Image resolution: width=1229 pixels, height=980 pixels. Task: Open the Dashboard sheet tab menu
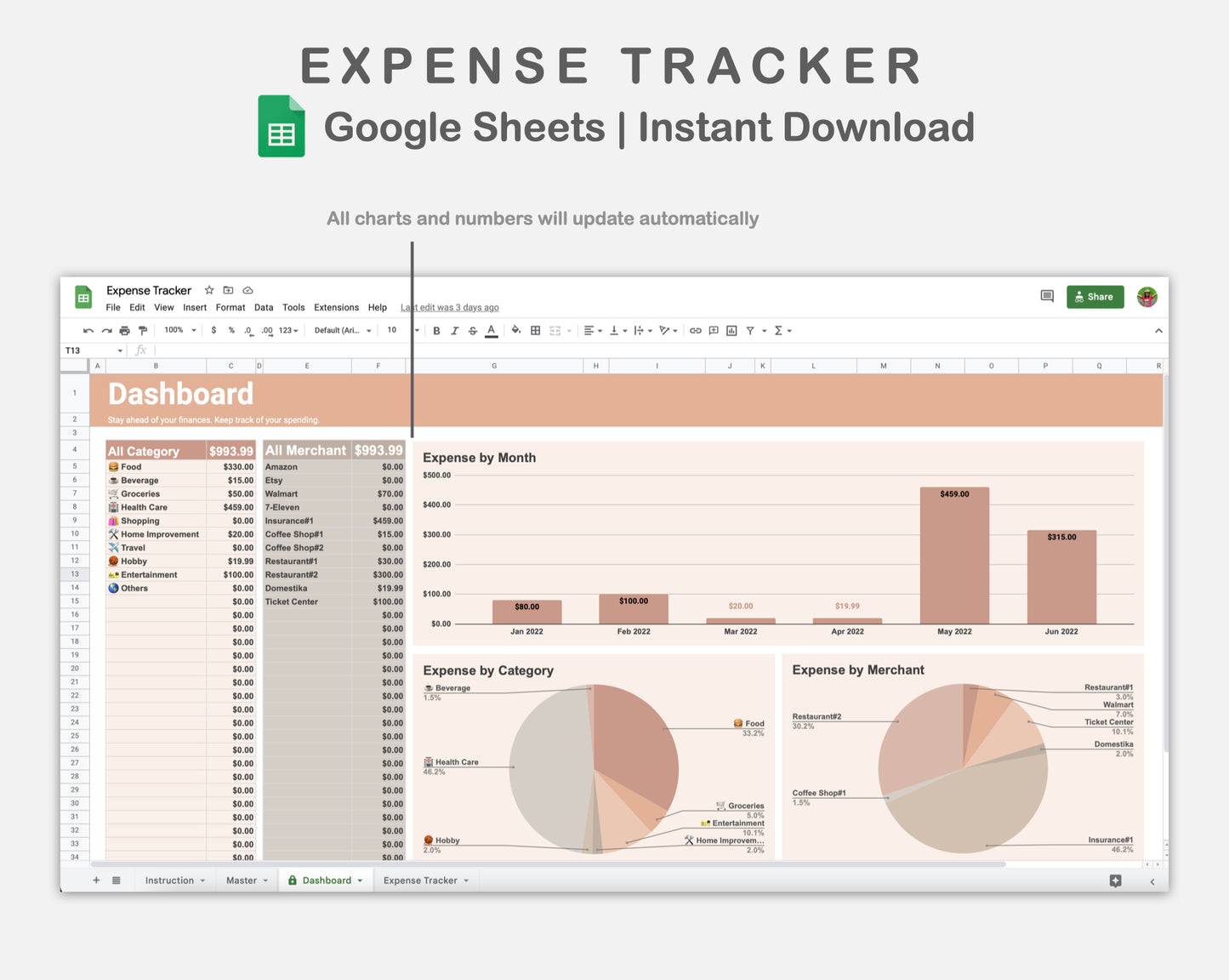[x=360, y=880]
